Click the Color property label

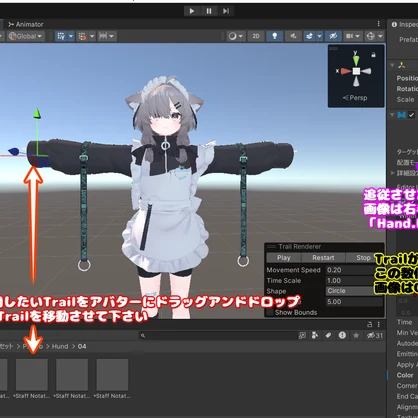pyautogui.click(x=405, y=375)
